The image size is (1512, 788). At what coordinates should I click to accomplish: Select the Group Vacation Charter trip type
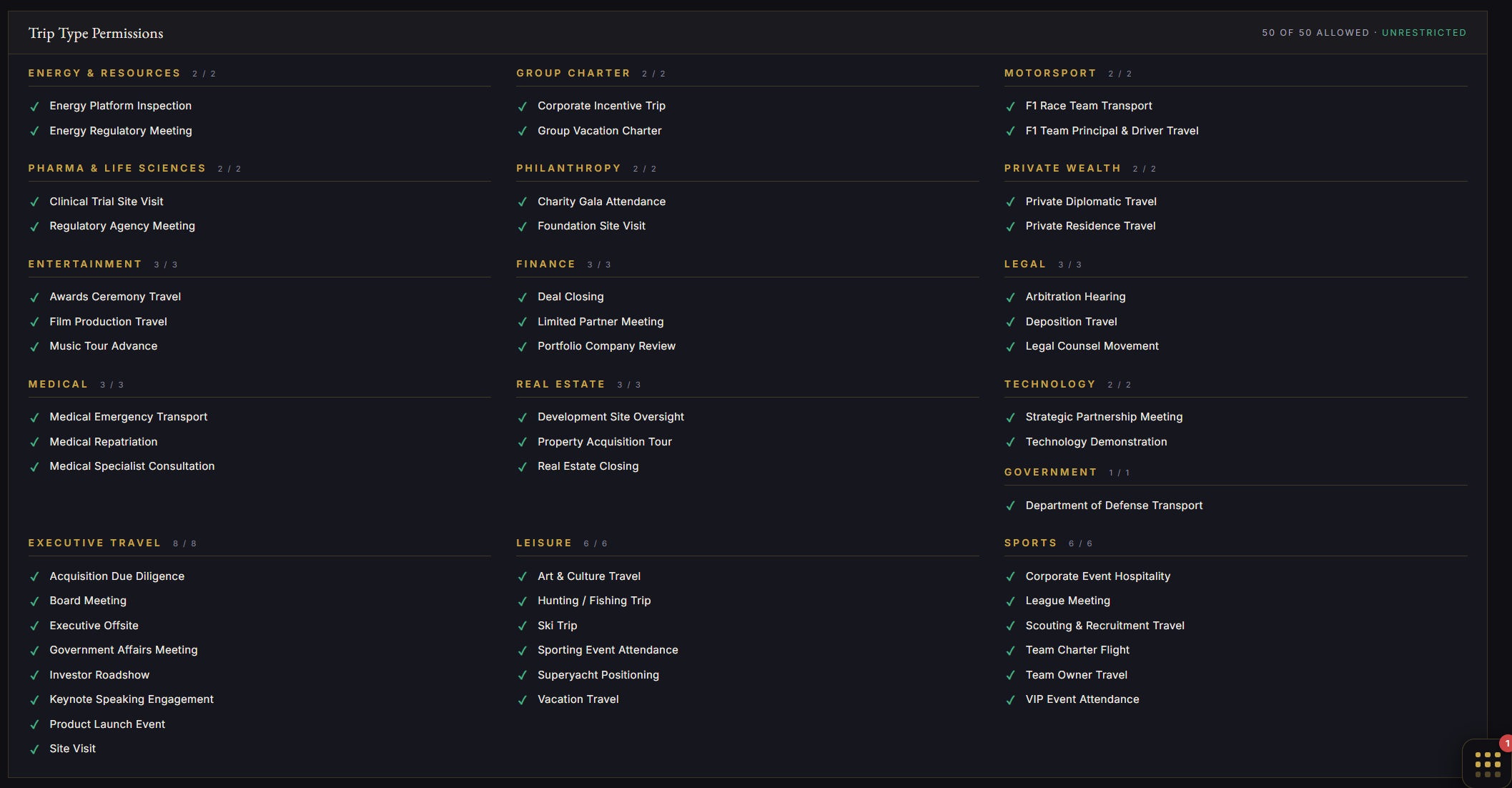[600, 131]
